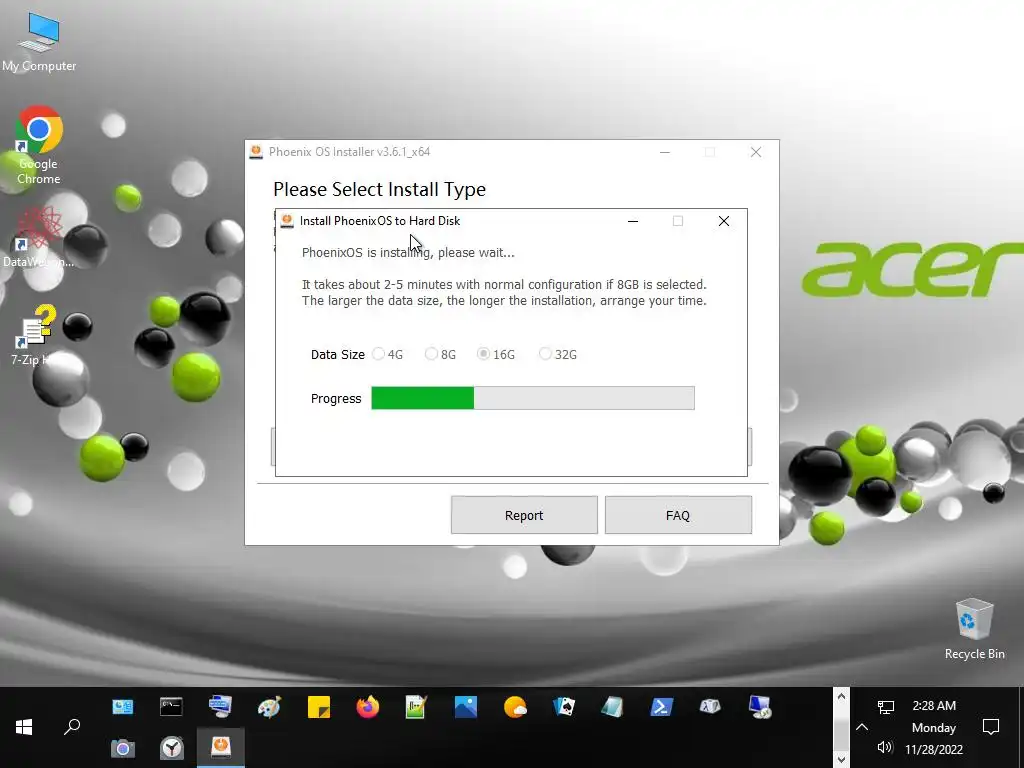
Task: Open Sticky Notes on the taskbar
Action: (319, 707)
